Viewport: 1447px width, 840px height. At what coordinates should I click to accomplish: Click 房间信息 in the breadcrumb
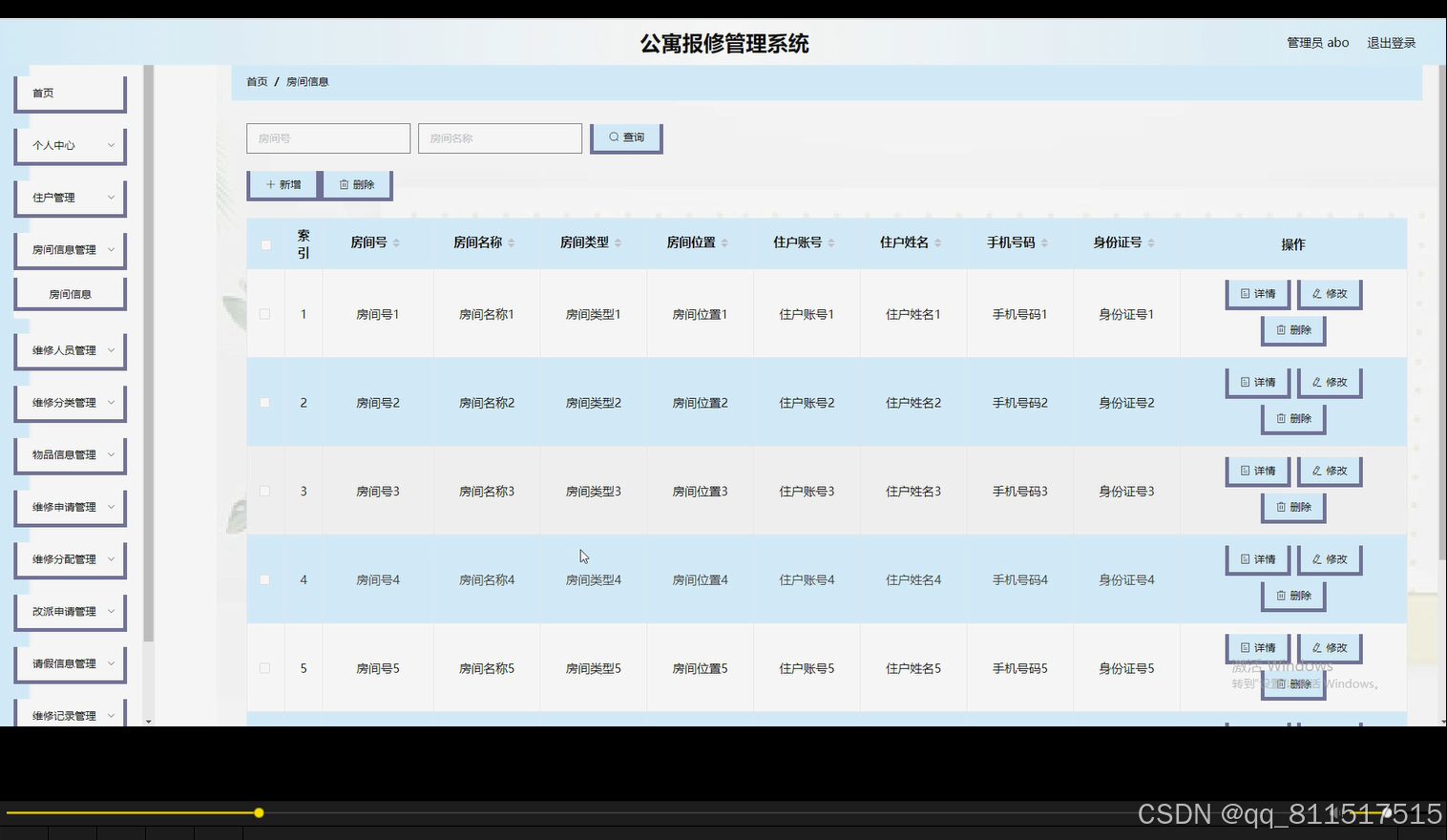(x=307, y=82)
